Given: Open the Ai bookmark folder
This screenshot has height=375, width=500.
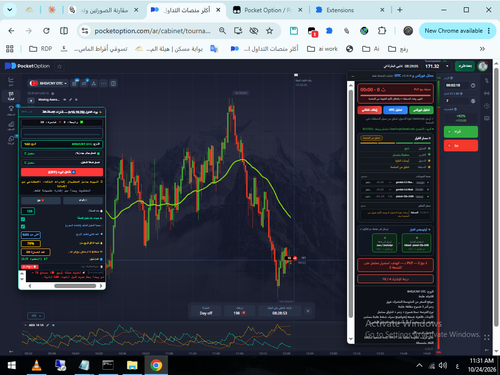Looking at the screenshot, I should pyautogui.click(x=371, y=49).
